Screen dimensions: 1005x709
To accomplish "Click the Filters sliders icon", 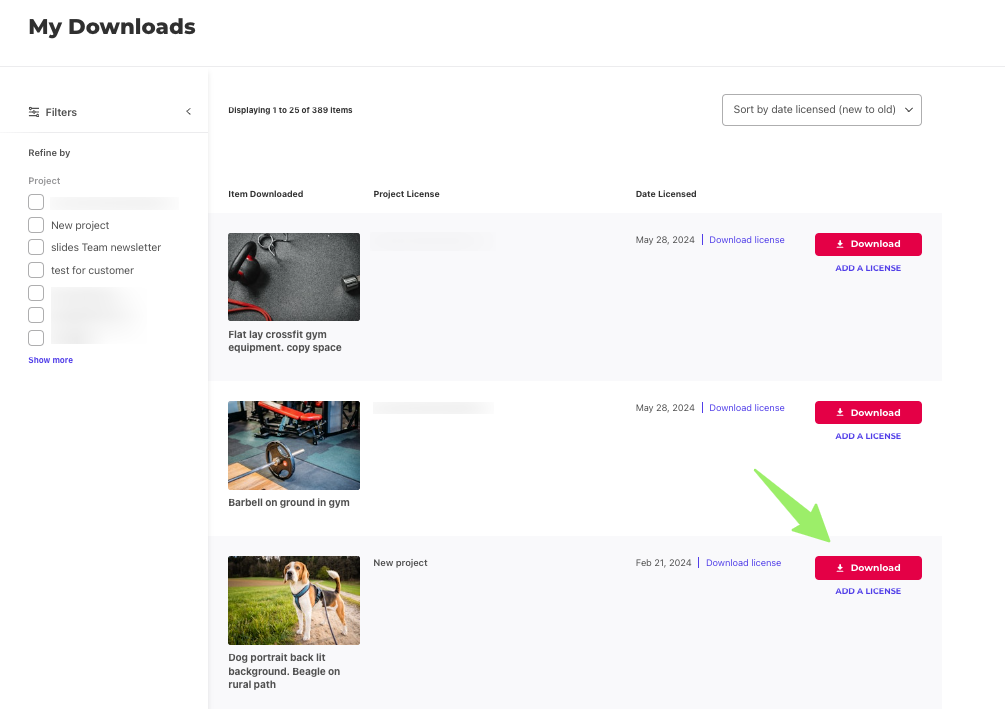I will (32, 112).
